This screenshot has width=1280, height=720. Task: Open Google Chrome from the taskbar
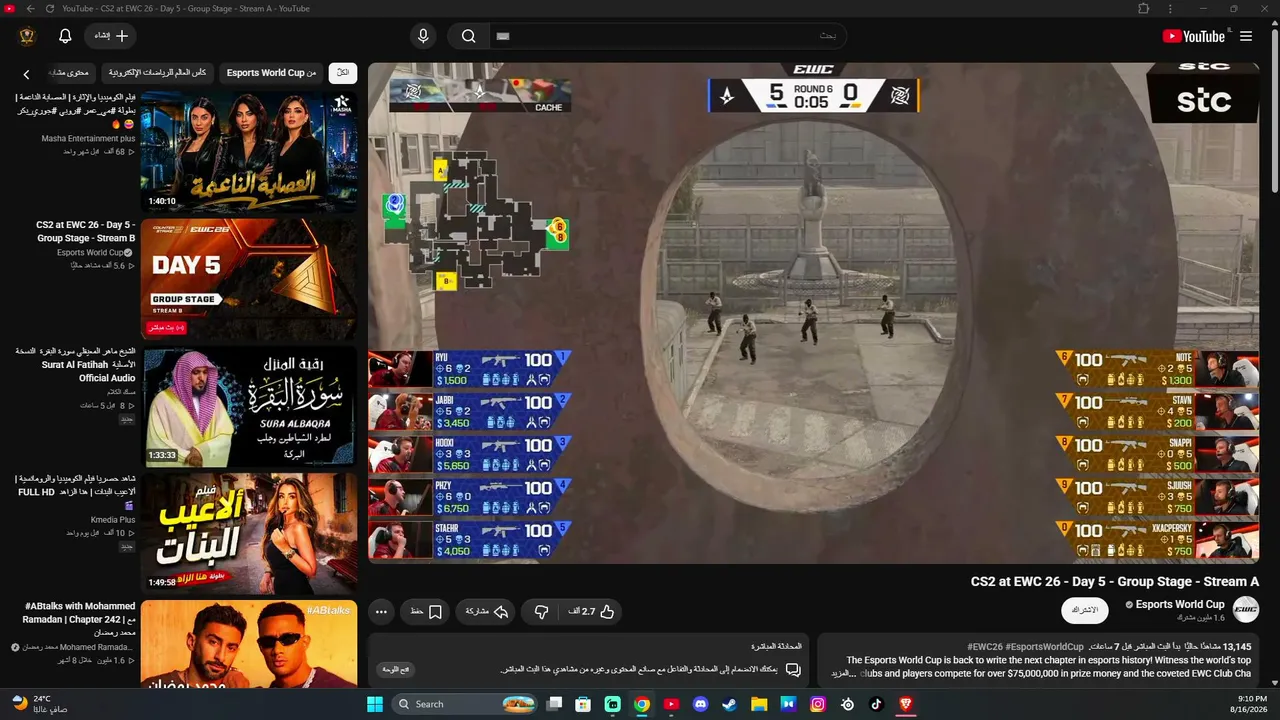point(642,704)
